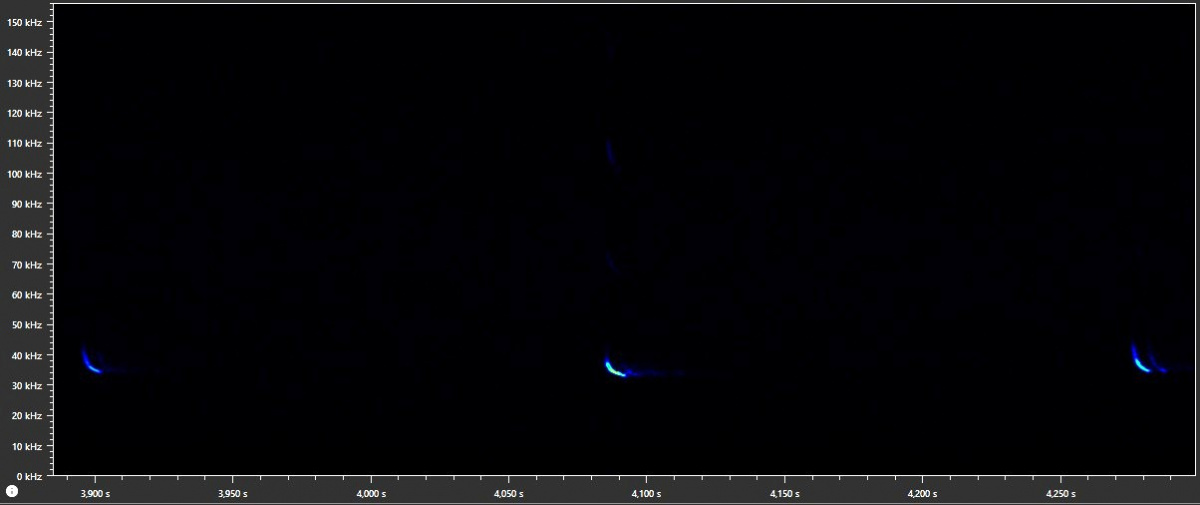This screenshot has height=505, width=1200.
Task: Click the 120 kHz frequency axis label
Action: [23, 113]
